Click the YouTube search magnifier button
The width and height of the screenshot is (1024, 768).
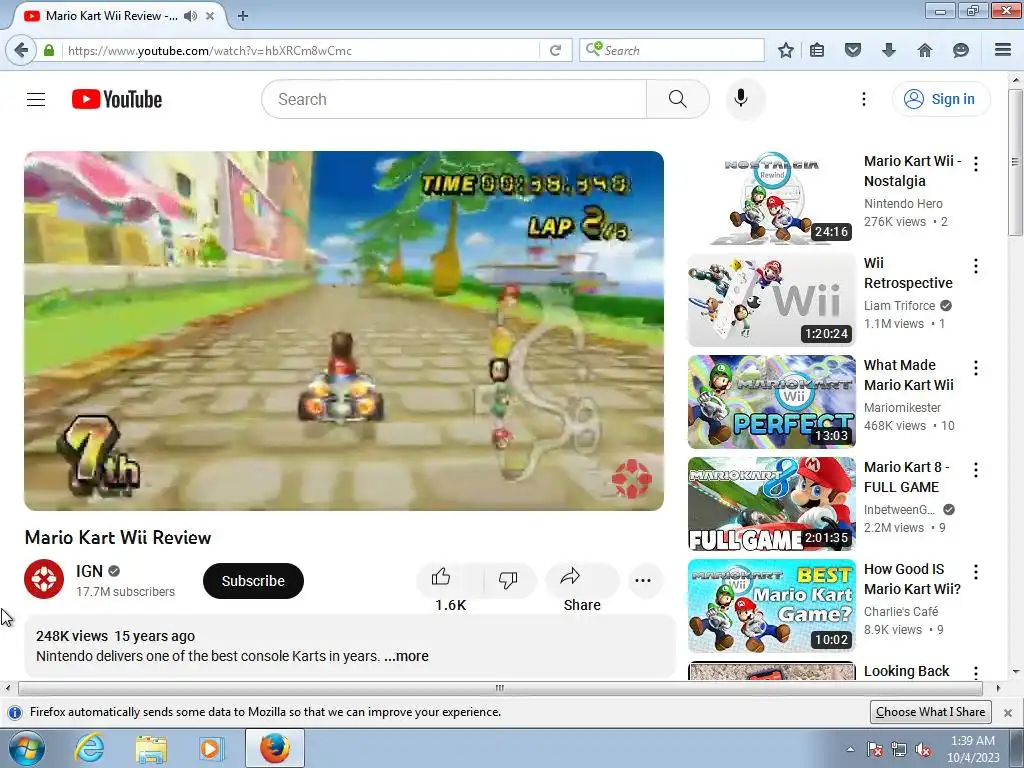678,99
